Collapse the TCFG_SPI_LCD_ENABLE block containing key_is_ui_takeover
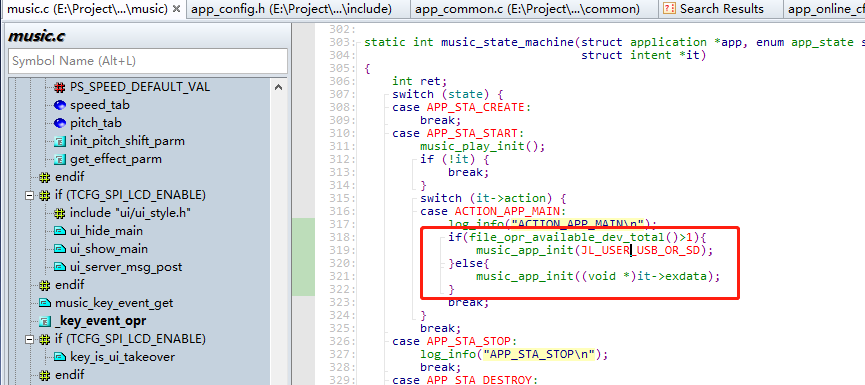 pyautogui.click(x=29, y=339)
